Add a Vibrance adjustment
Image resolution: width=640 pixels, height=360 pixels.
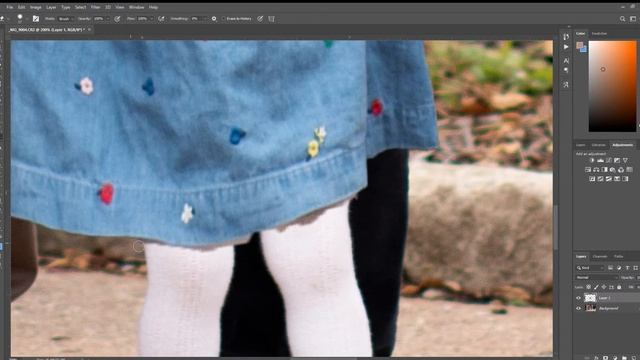pyautogui.click(x=625, y=160)
